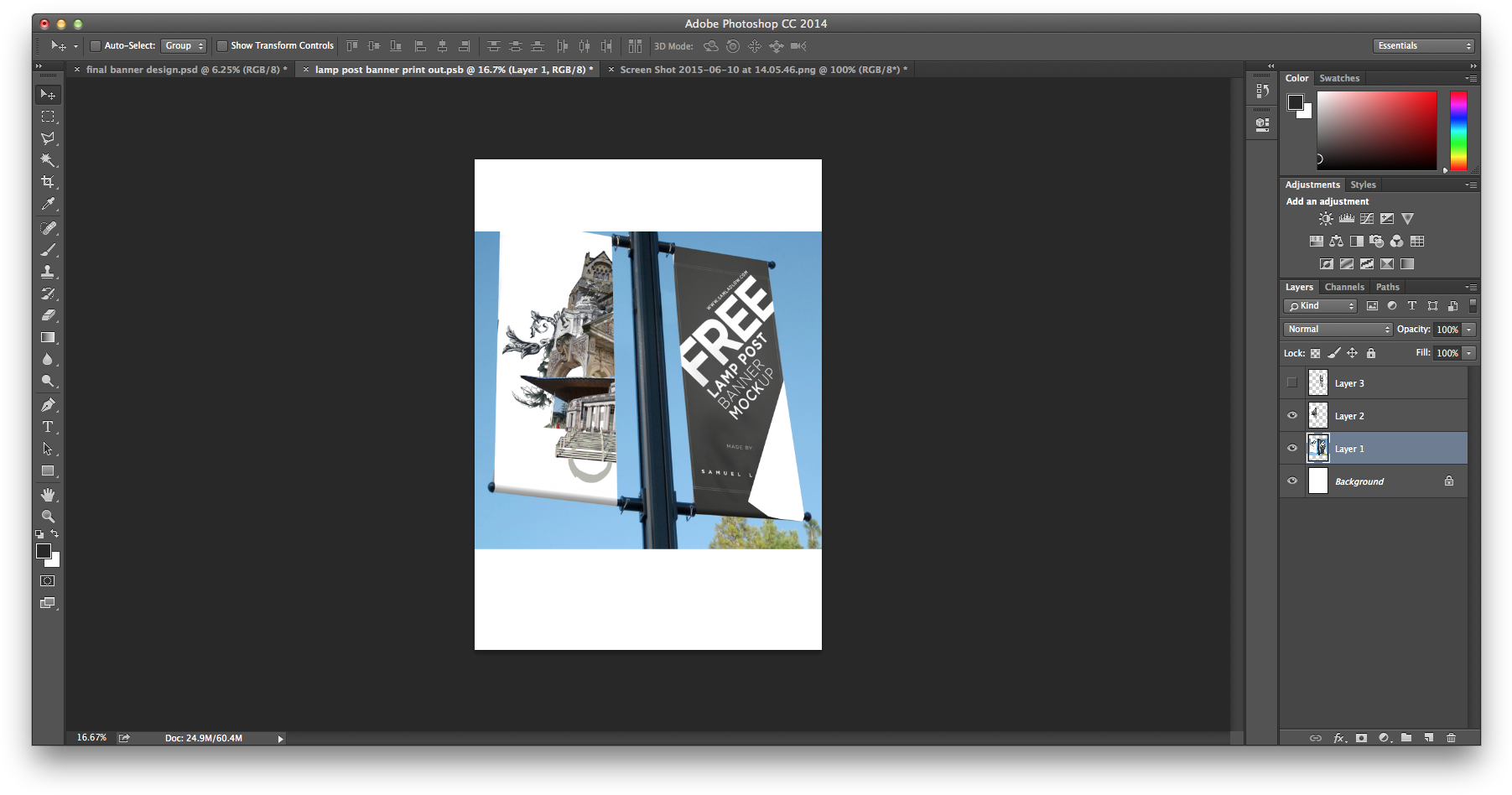Pick the Horizontal Type tool
This screenshot has height=795, width=1512.
(x=48, y=427)
